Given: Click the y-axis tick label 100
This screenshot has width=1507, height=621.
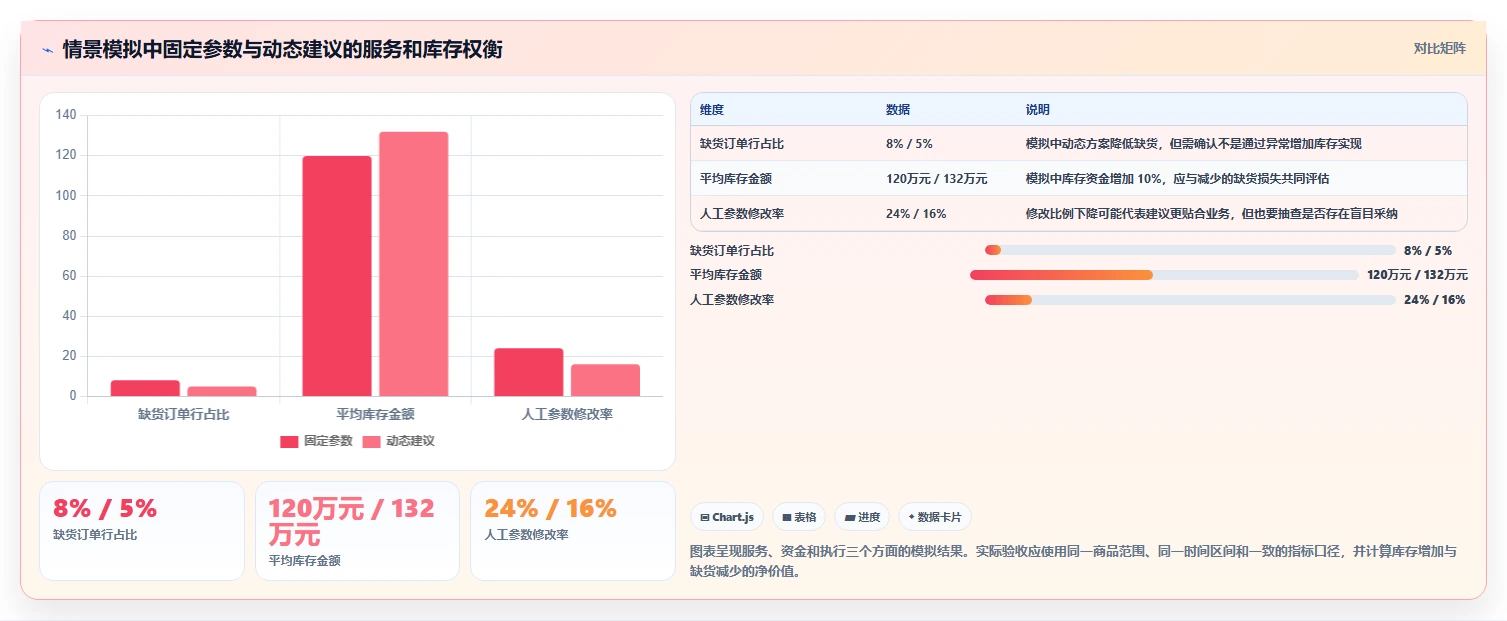Looking at the screenshot, I should [66, 195].
